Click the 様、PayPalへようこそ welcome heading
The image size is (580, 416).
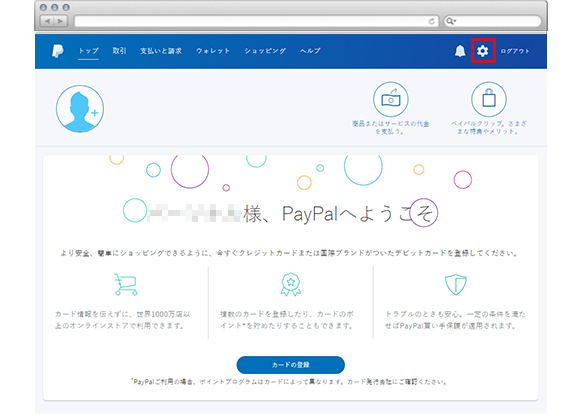[339, 214]
